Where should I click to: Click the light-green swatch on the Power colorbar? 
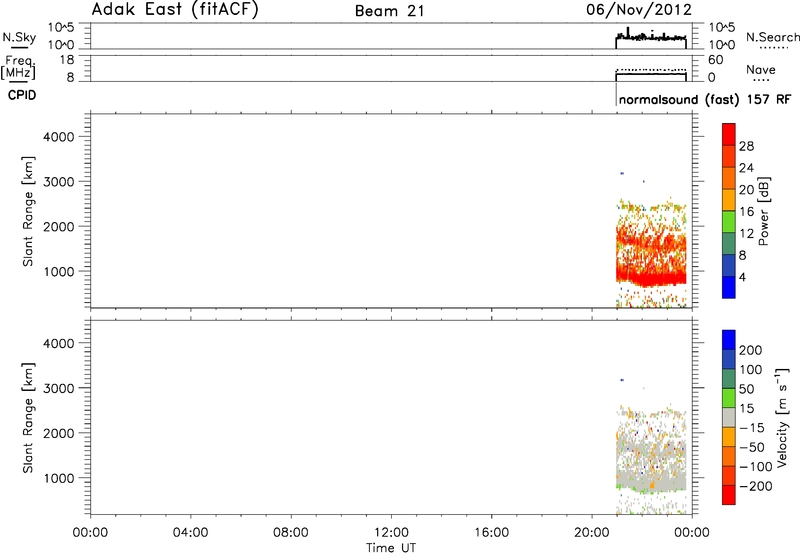[x=729, y=222]
